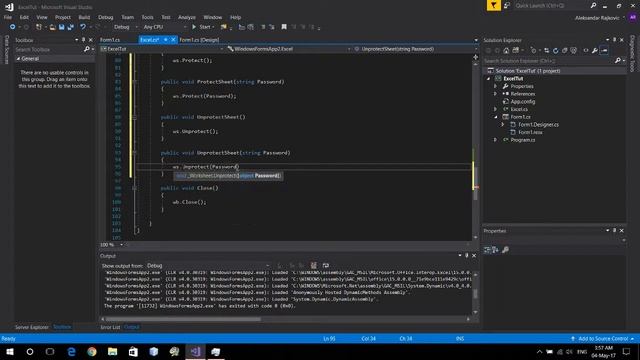This screenshot has height=360, width=640.
Task: Click the Categorized icon in Properties panel
Action: pyautogui.click(x=487, y=249)
